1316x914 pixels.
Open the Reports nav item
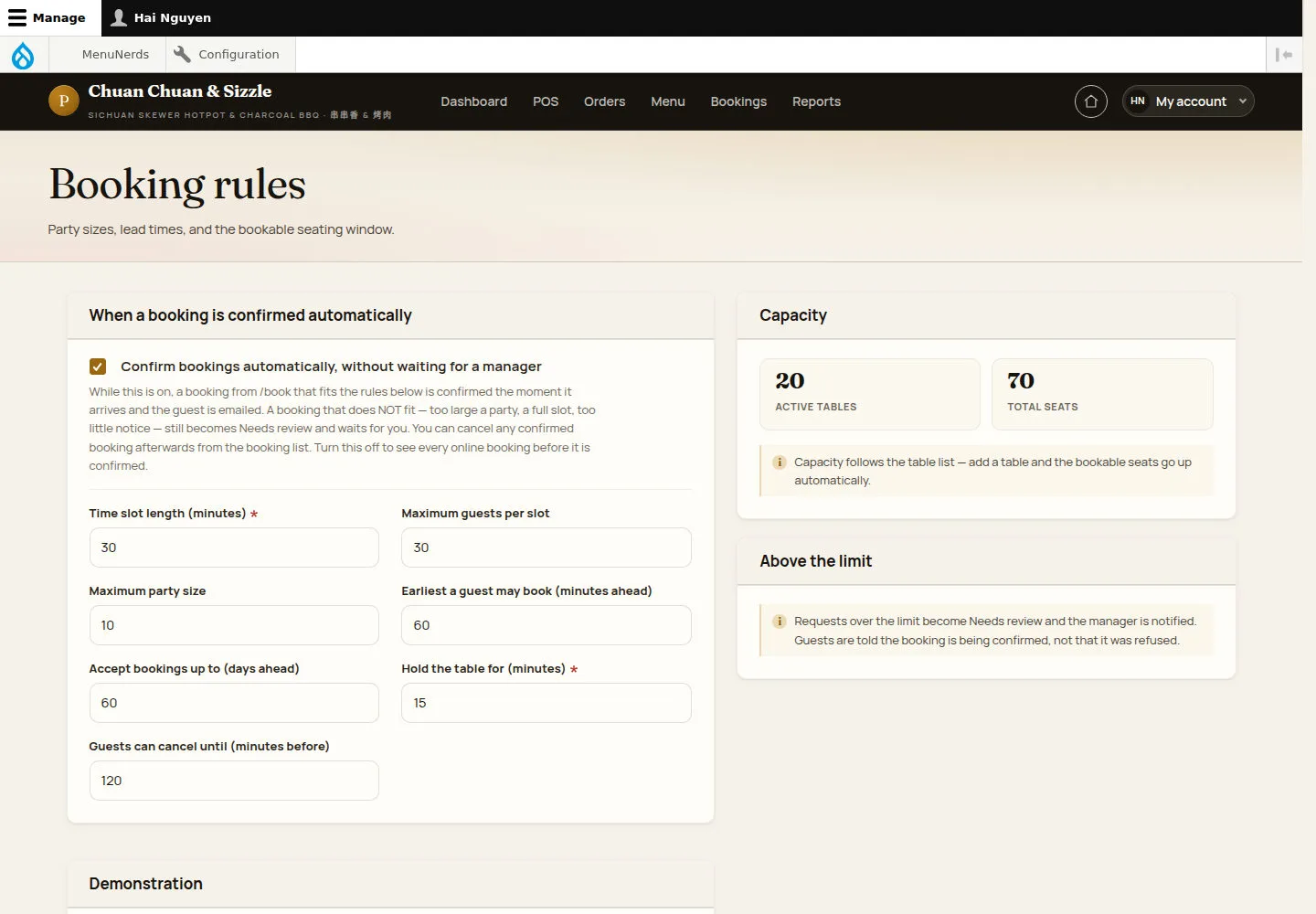pyautogui.click(x=816, y=101)
